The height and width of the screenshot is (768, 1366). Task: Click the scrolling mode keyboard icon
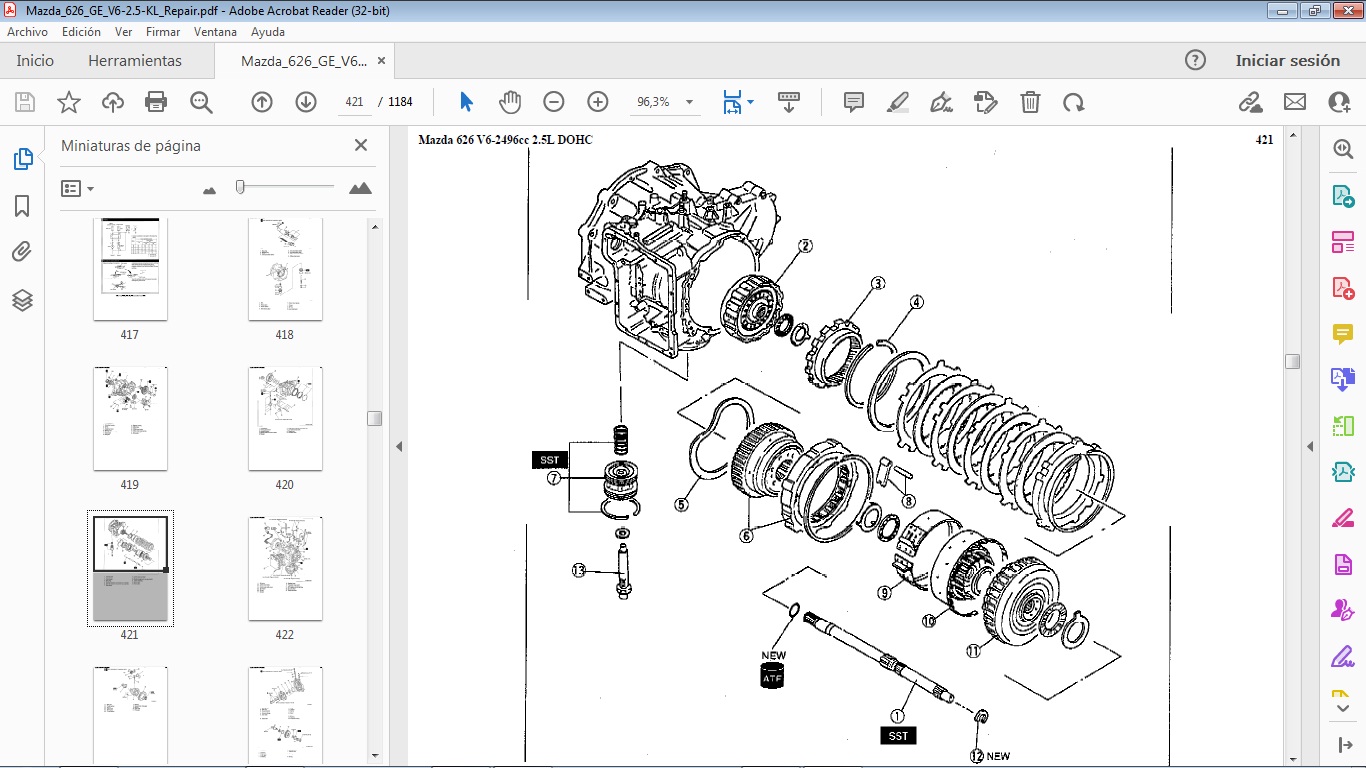(789, 102)
